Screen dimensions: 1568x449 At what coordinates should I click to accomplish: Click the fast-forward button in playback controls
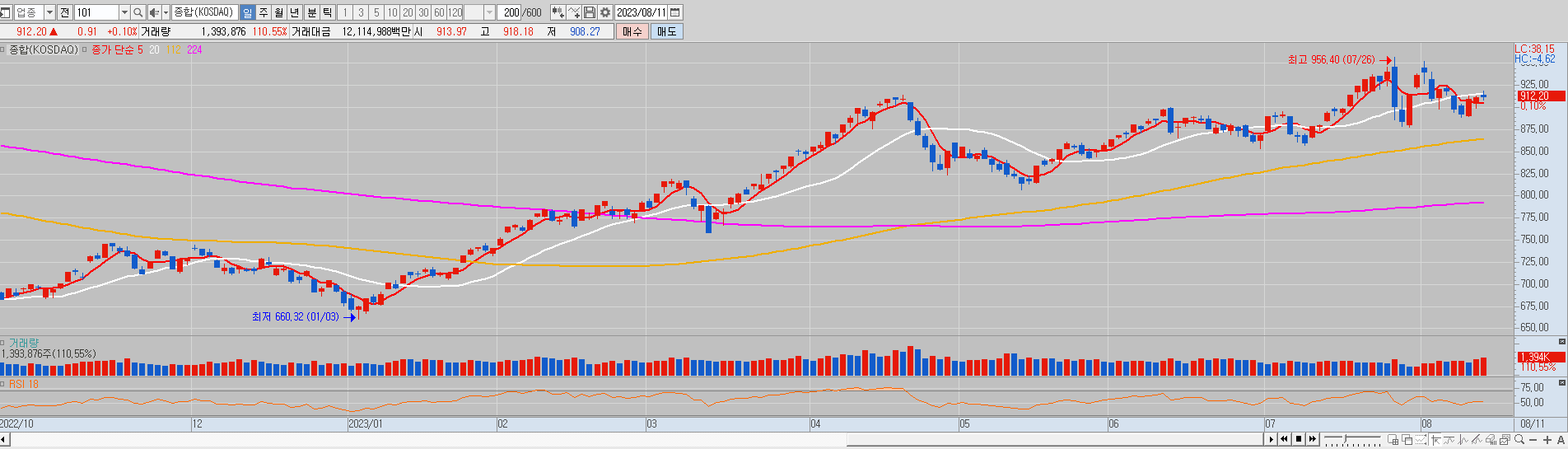[1313, 439]
